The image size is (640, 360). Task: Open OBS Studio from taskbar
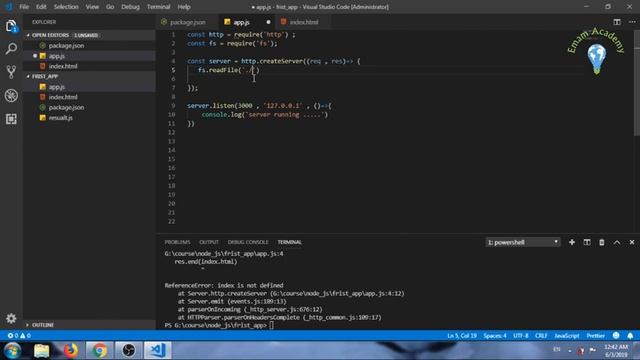point(128,350)
